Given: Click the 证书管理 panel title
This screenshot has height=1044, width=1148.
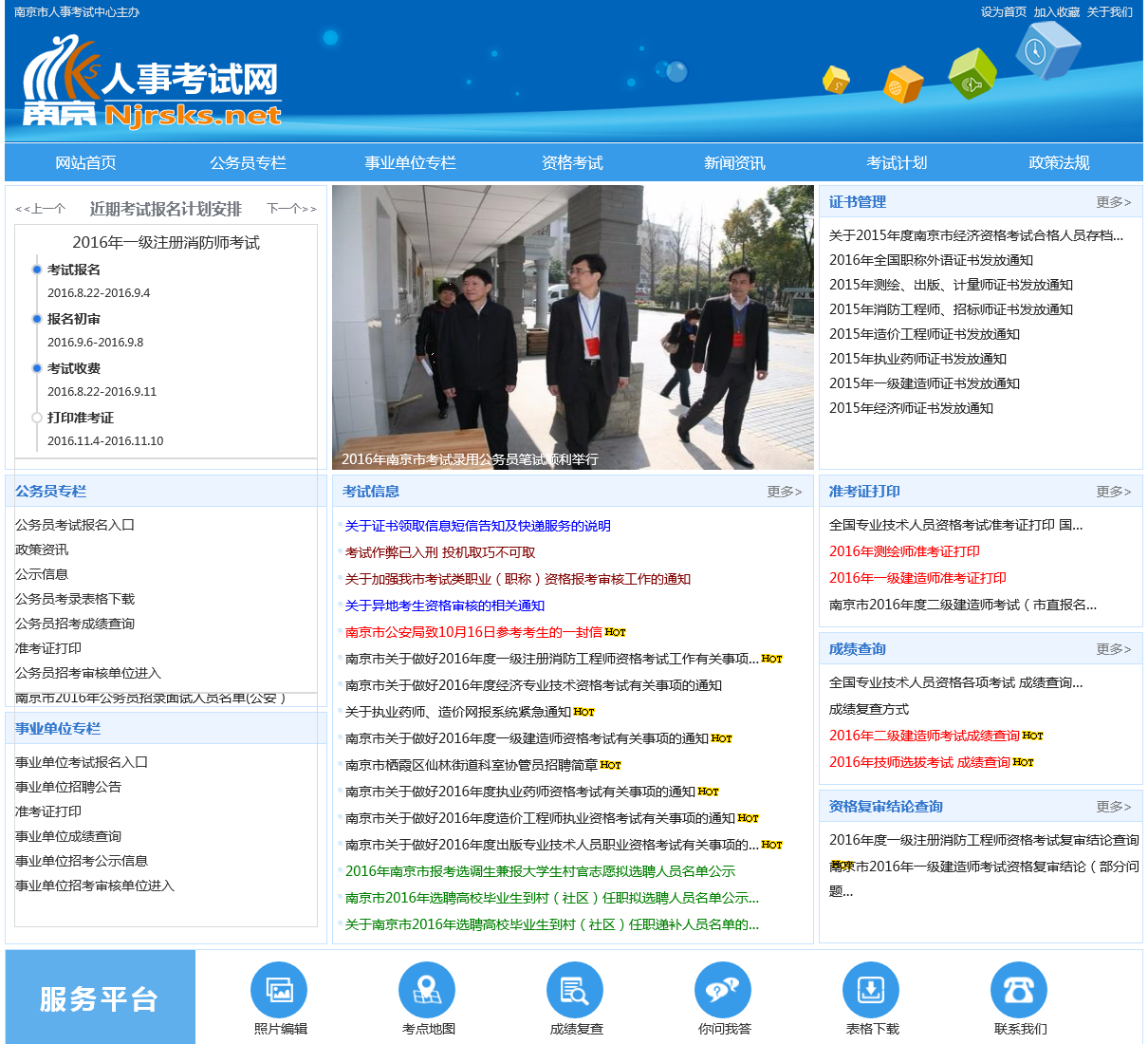Looking at the screenshot, I should tap(858, 202).
